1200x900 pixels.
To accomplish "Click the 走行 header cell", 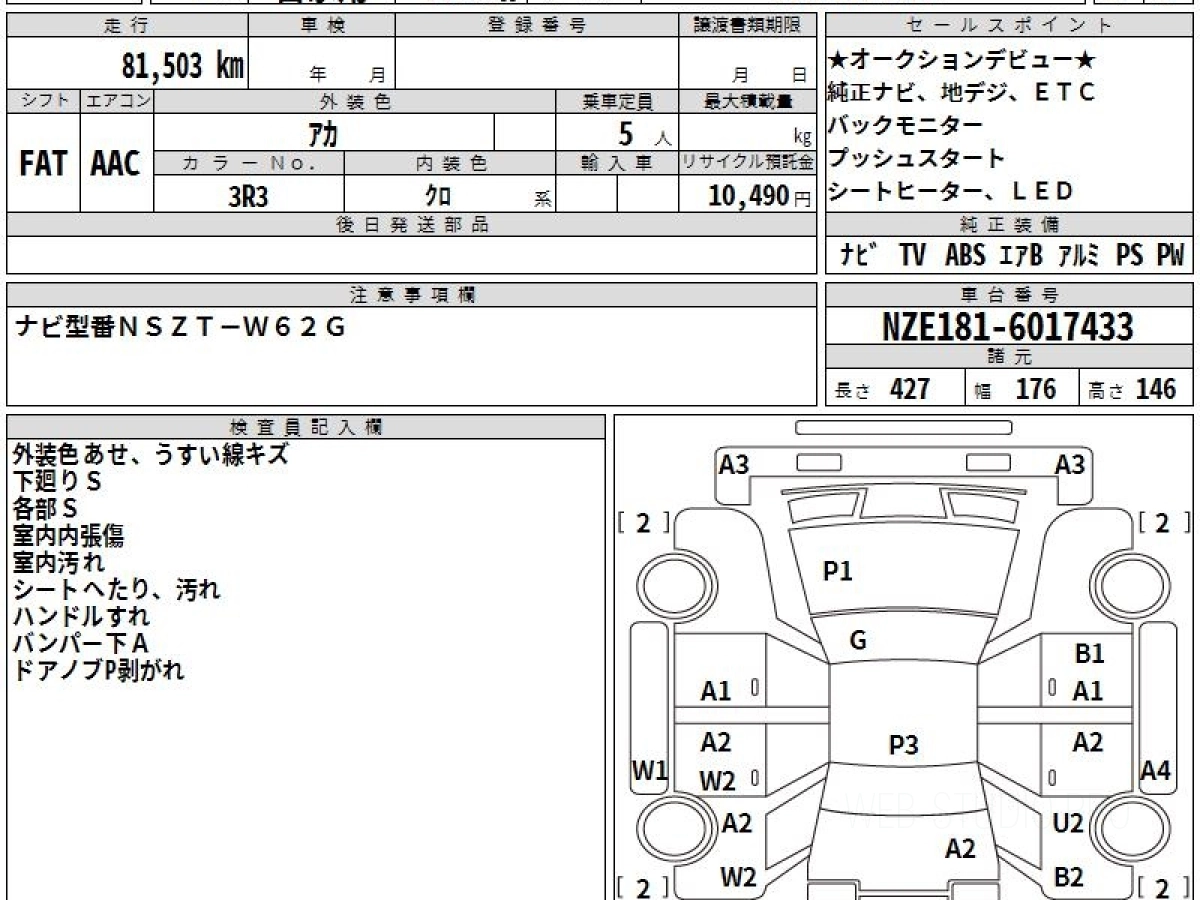I will [x=126, y=26].
